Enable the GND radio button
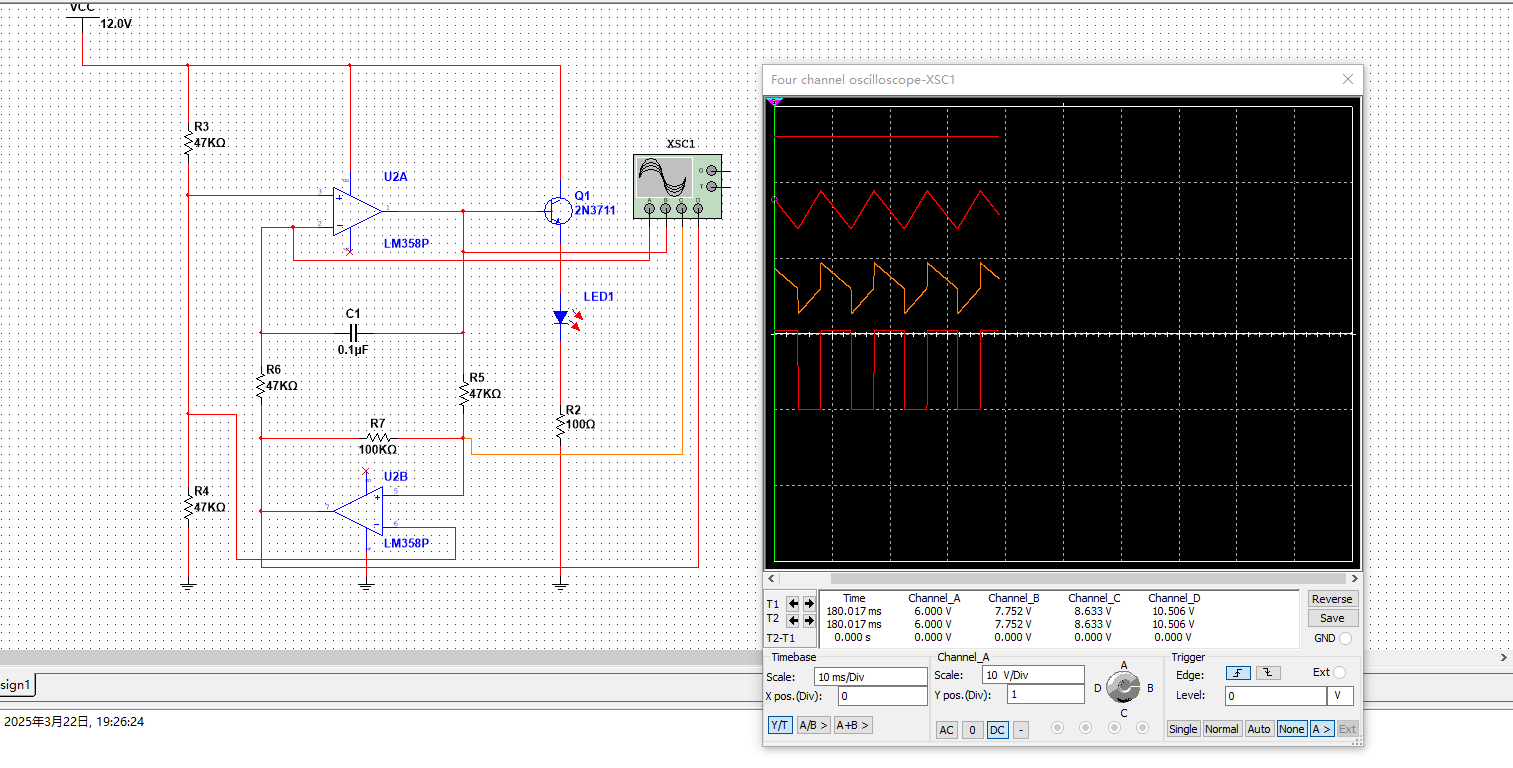The image size is (1513, 768). pyautogui.click(x=1345, y=638)
